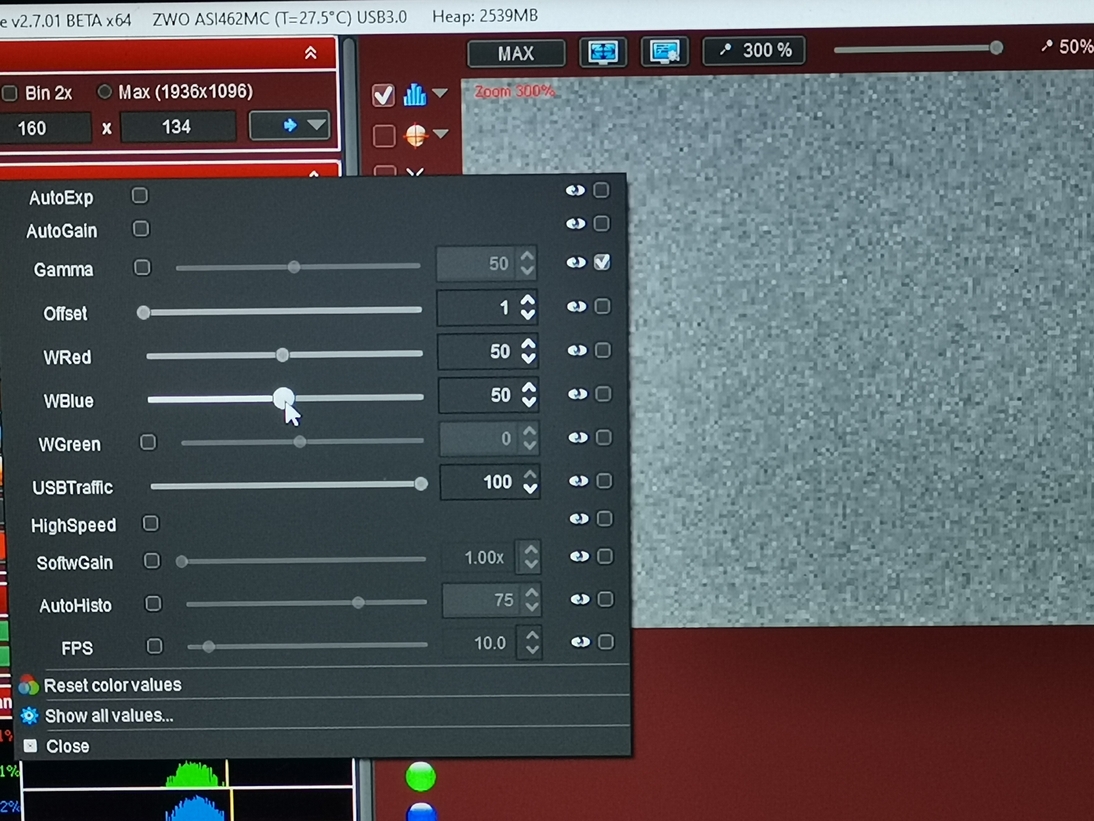
Task: Click the orange reticle crosshair icon
Action: pyautogui.click(x=415, y=135)
